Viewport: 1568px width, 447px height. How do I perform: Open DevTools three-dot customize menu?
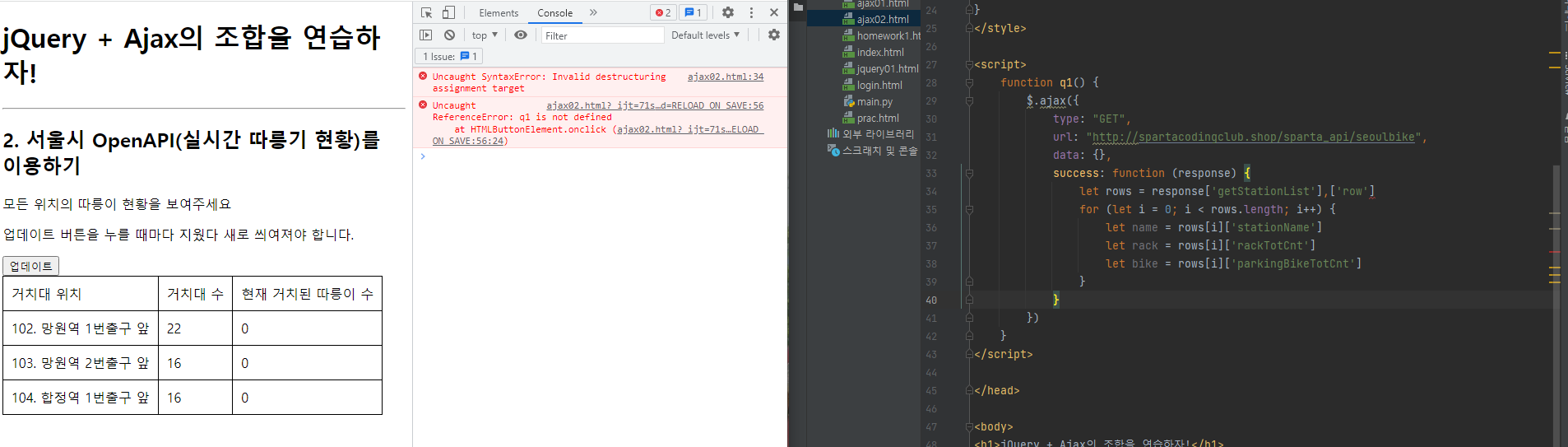(x=751, y=12)
